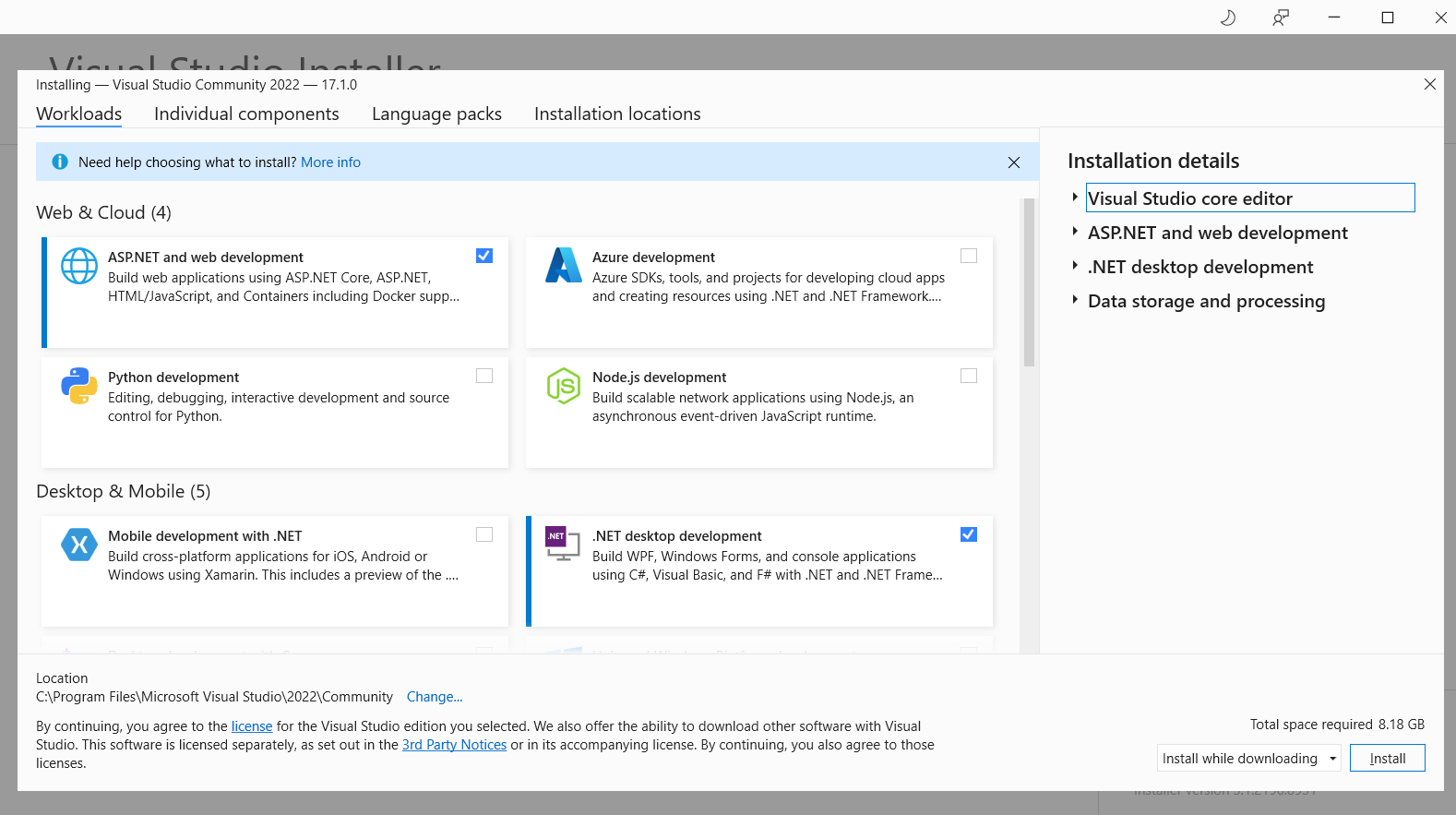This screenshot has height=815, width=1456.
Task: Close the installing dialog with its X
Action: (1430, 84)
